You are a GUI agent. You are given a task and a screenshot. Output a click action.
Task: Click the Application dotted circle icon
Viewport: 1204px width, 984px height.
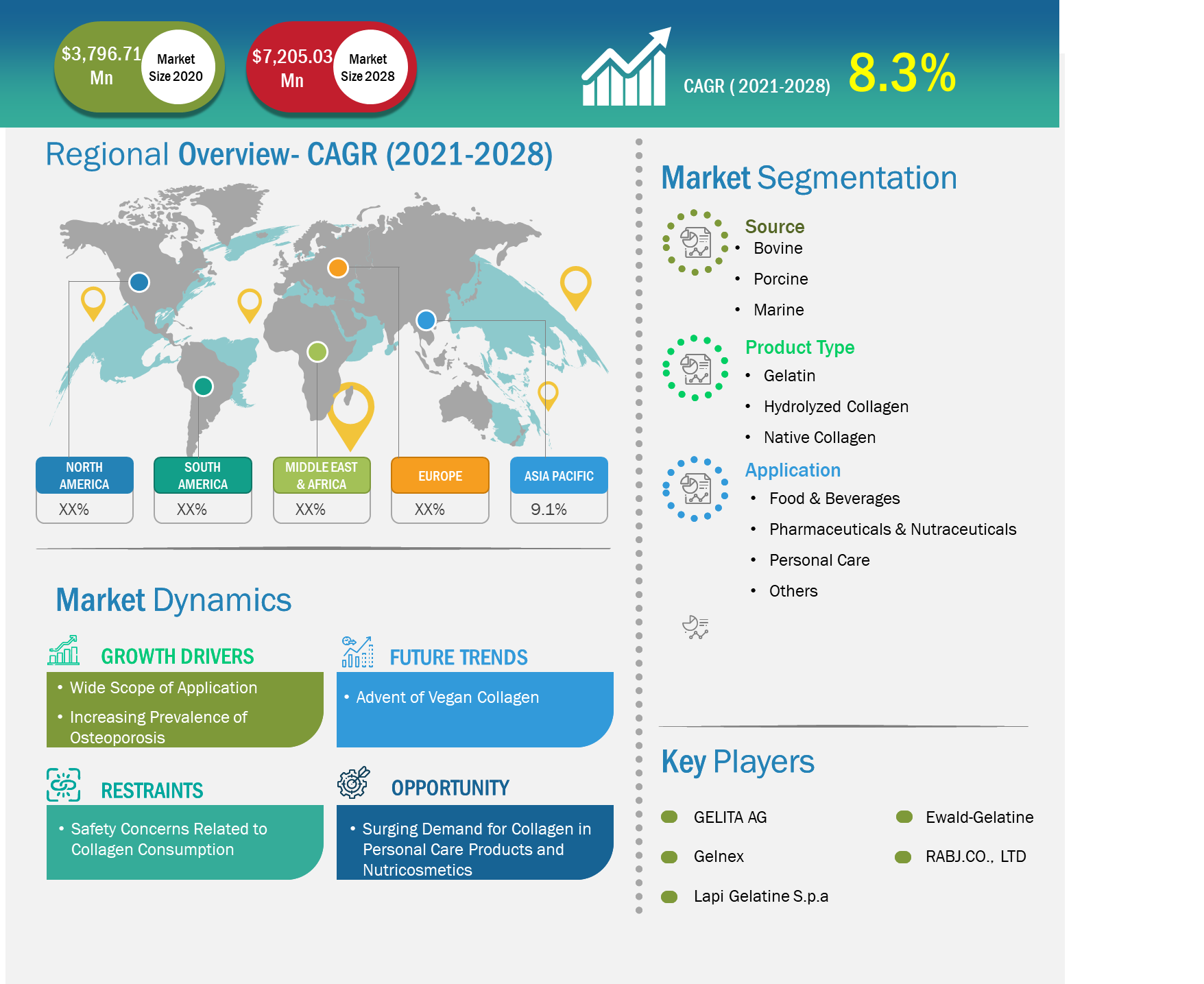coord(695,488)
